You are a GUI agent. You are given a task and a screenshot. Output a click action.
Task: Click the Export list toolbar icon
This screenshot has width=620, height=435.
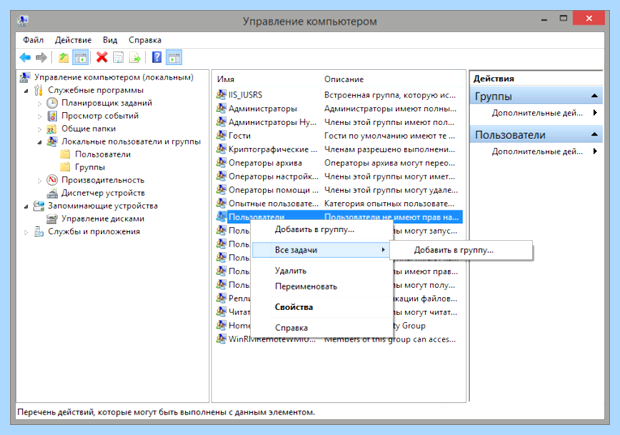135,58
